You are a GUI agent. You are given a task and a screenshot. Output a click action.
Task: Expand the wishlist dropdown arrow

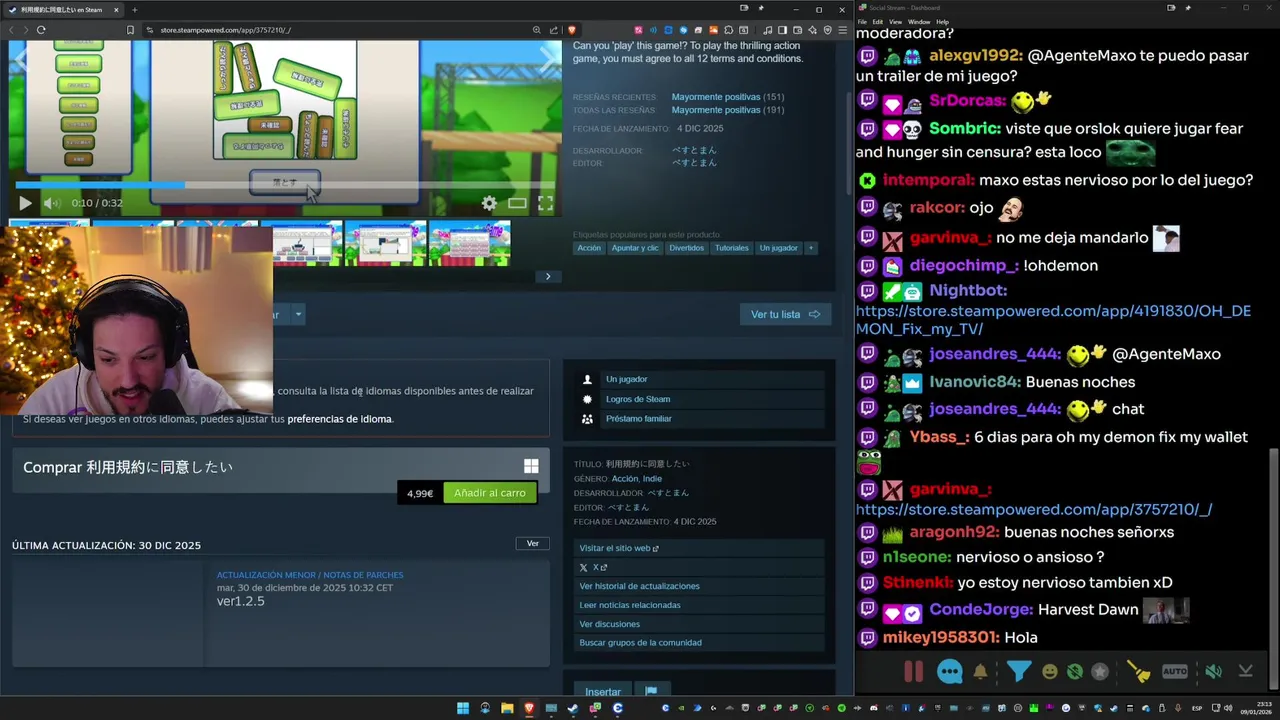click(x=298, y=314)
